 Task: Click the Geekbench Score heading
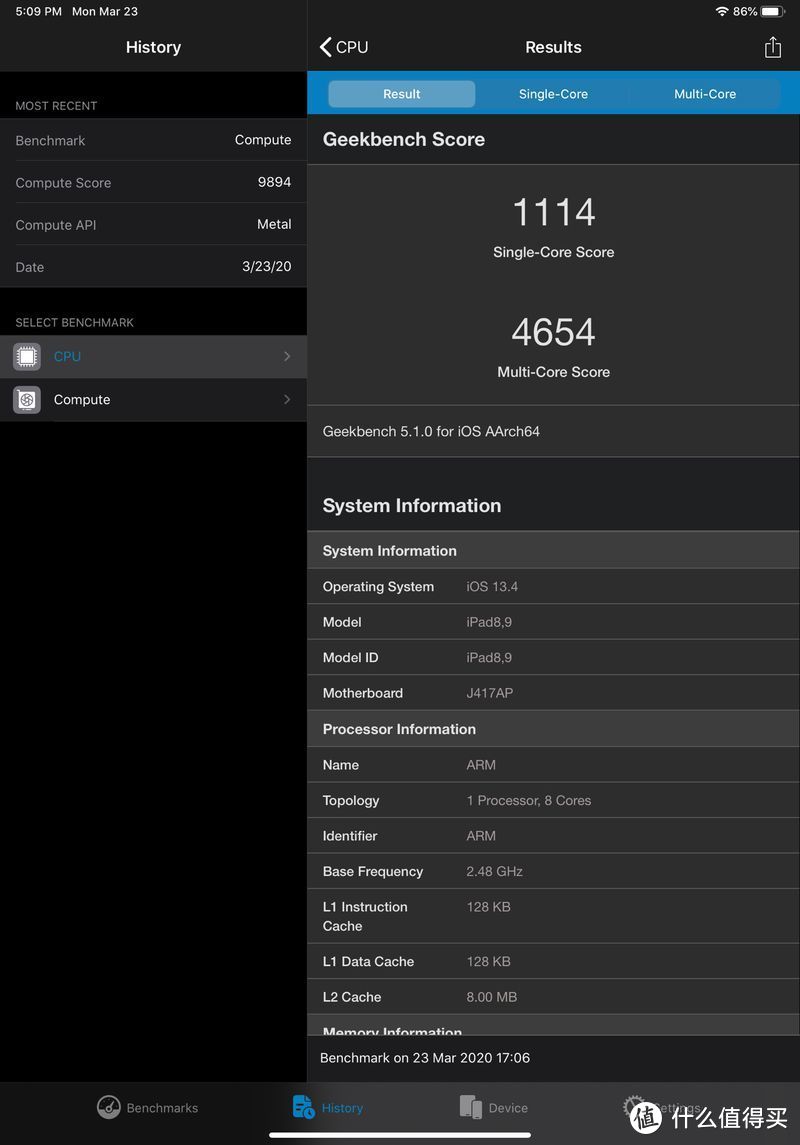404,139
